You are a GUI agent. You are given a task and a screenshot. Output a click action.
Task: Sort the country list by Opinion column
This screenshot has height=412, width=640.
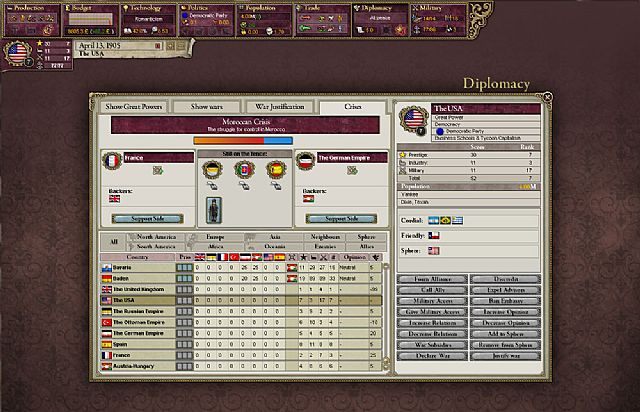354,257
